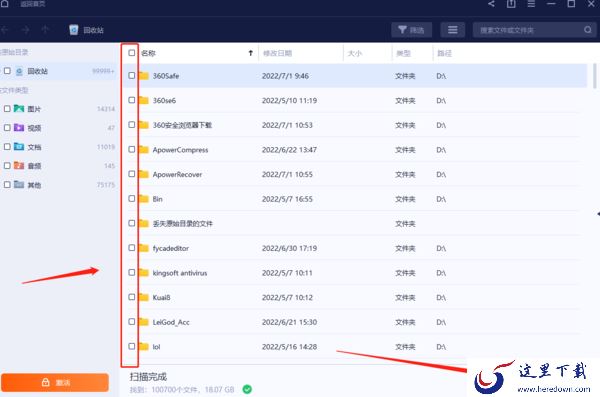
Task: Click the search magnifier icon
Action: tap(588, 30)
